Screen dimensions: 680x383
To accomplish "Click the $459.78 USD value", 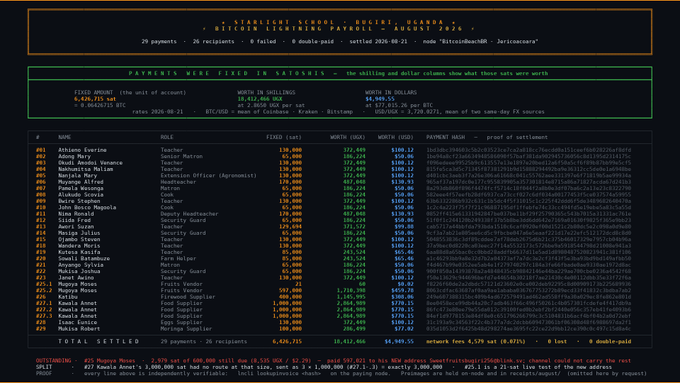I will tap(402, 290).
